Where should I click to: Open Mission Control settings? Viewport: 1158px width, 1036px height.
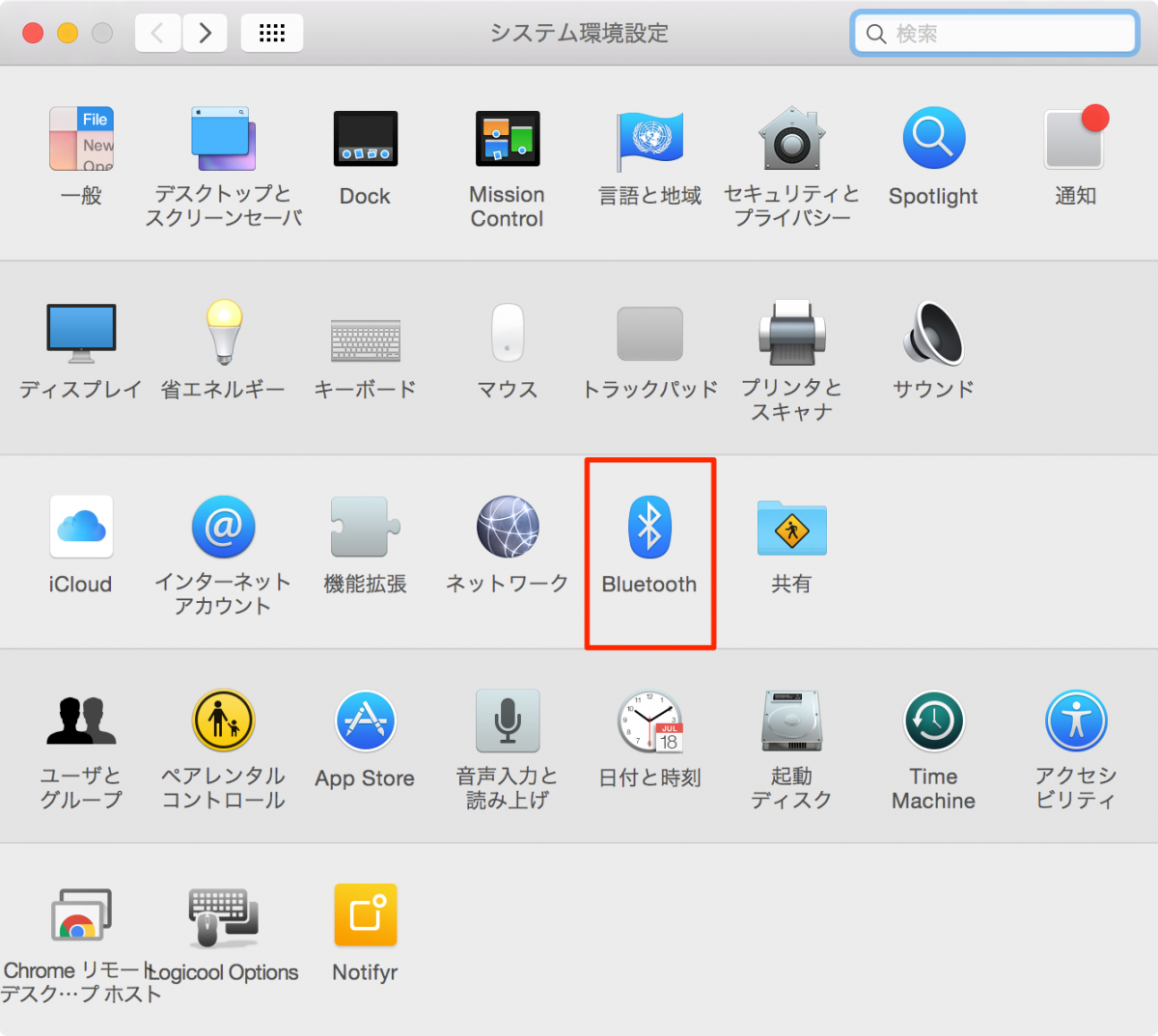click(x=507, y=138)
